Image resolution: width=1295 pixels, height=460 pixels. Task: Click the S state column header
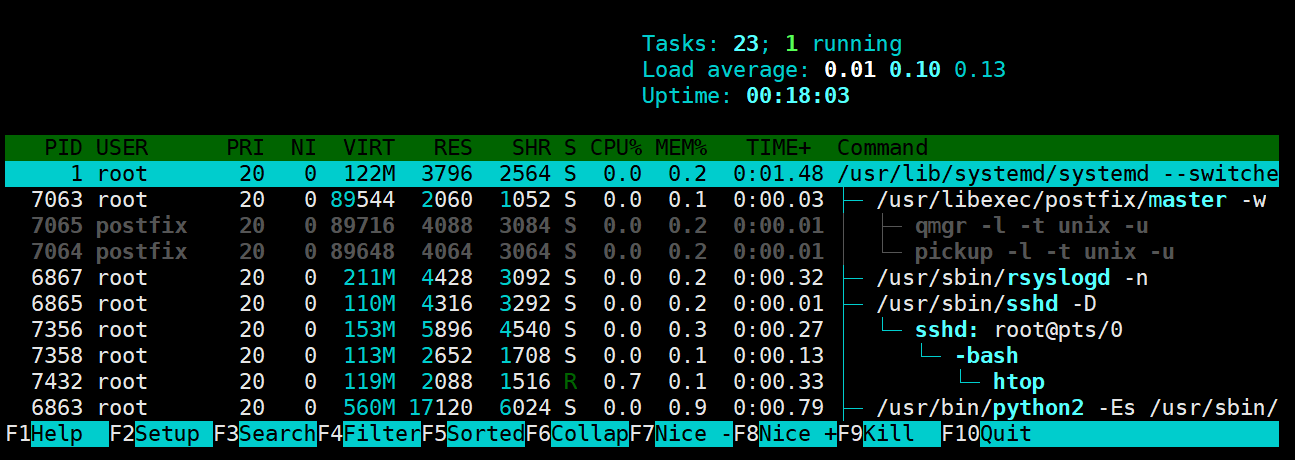[x=570, y=148]
